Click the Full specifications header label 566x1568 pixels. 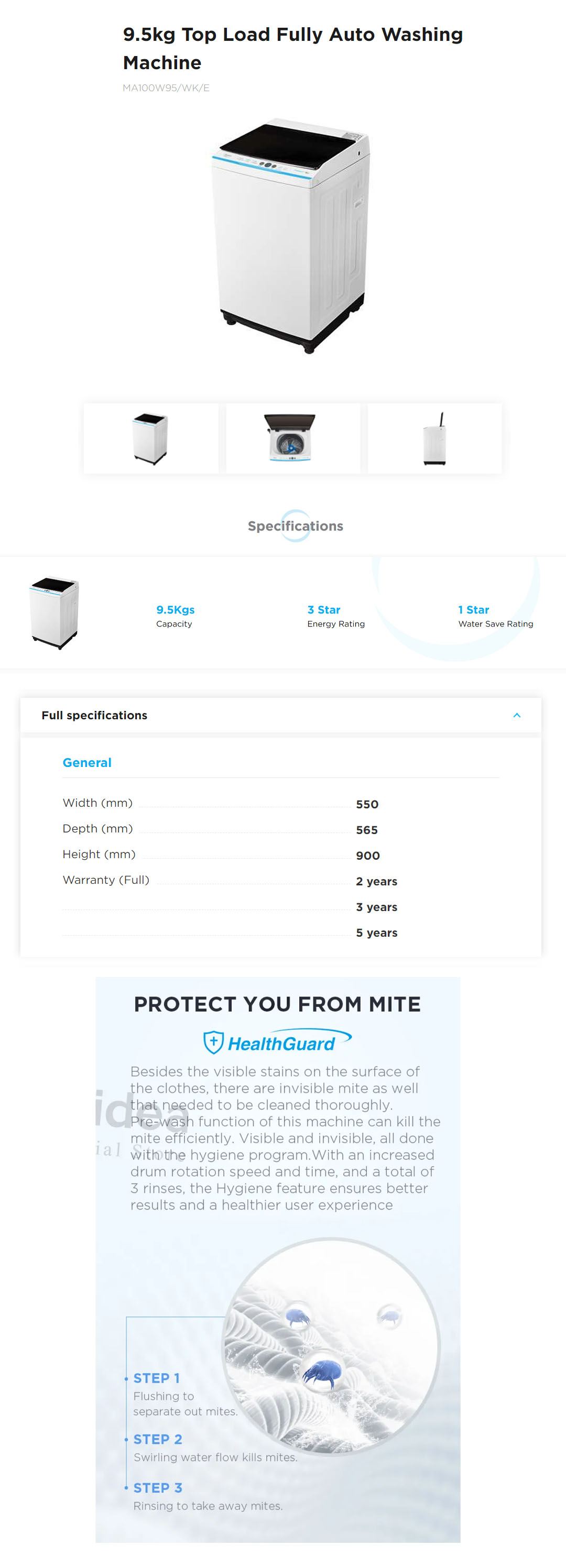point(94,715)
